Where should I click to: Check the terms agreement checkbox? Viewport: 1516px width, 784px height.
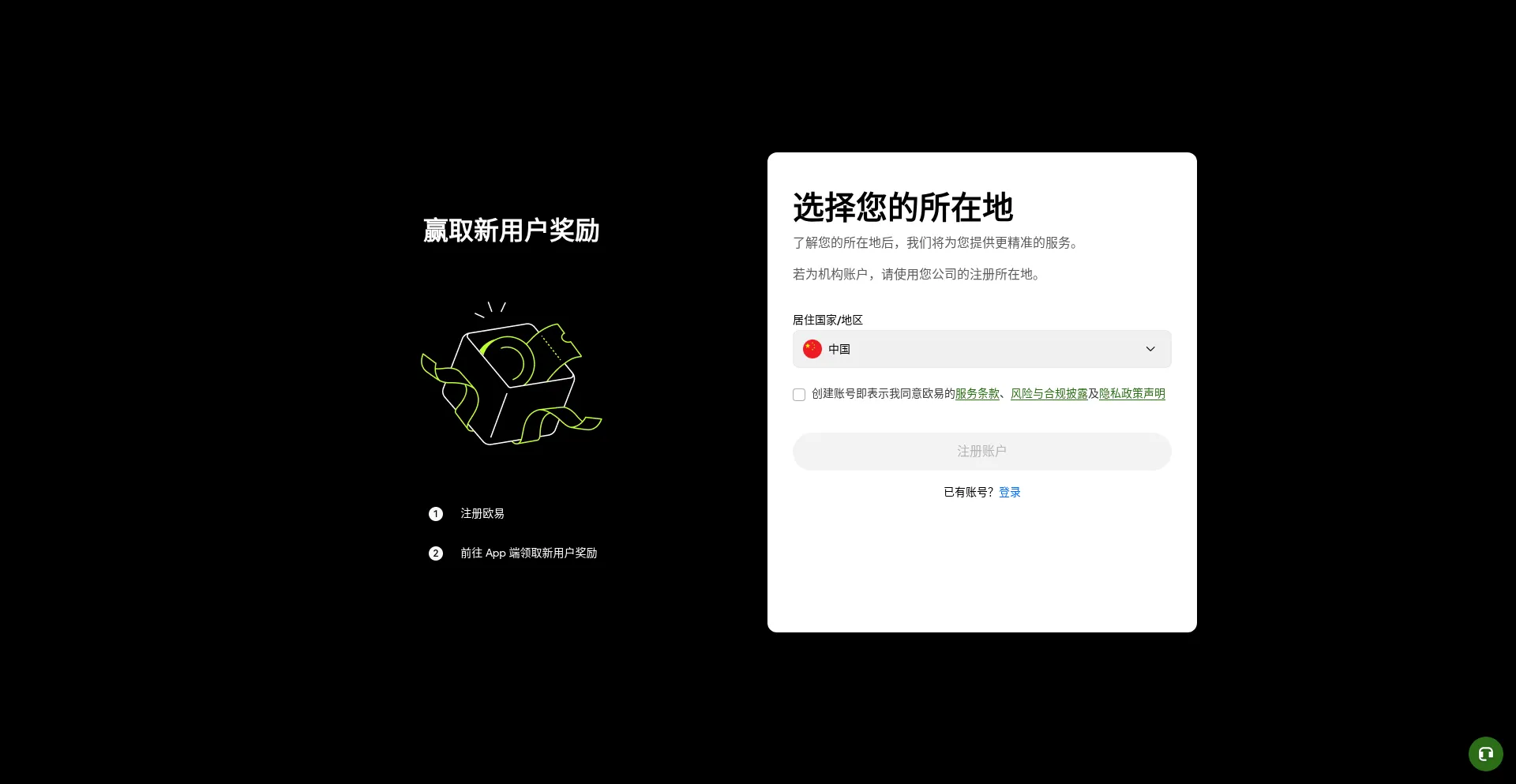coord(799,395)
